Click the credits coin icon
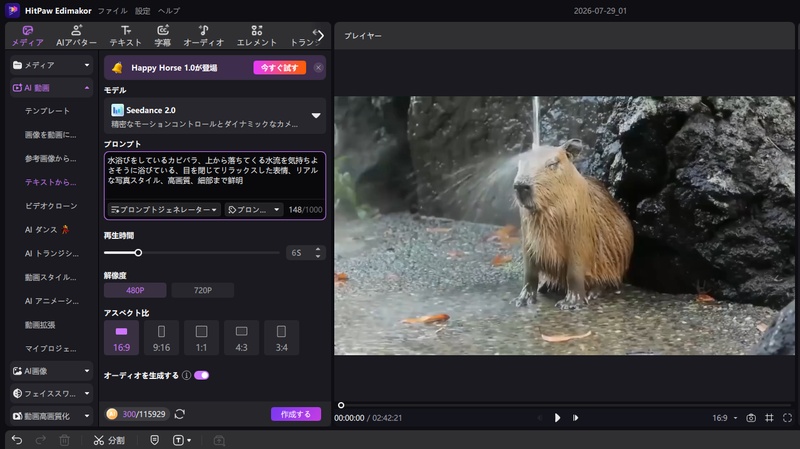The image size is (800, 449). tap(112, 414)
